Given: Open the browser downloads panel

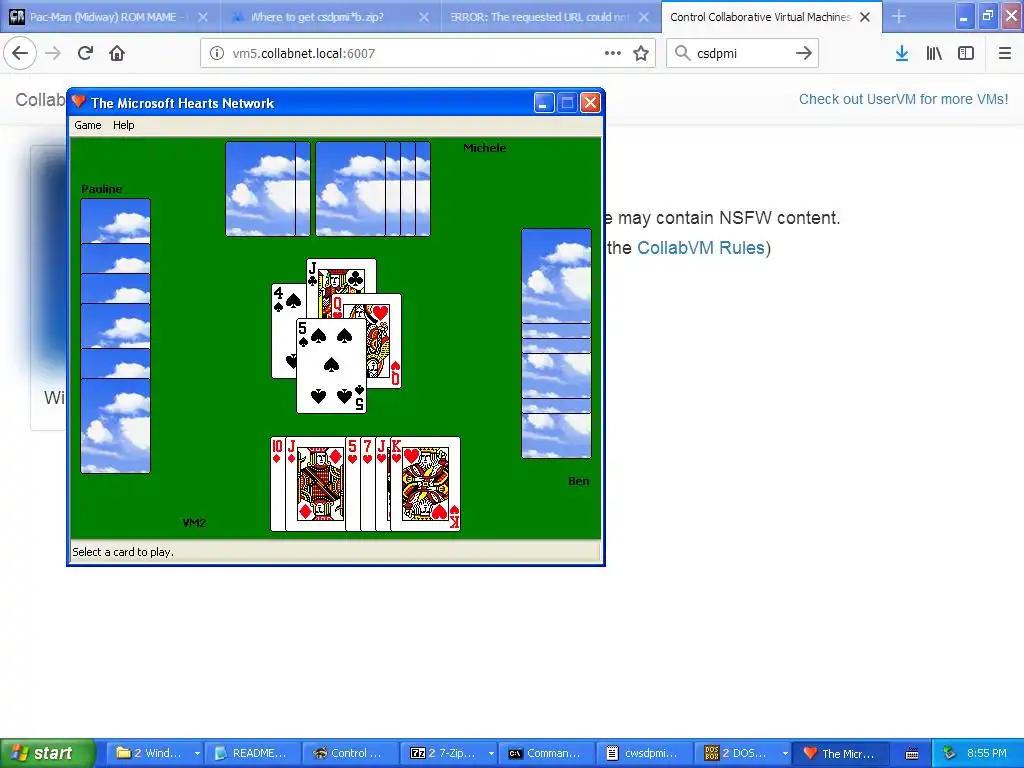Looking at the screenshot, I should coord(902,54).
